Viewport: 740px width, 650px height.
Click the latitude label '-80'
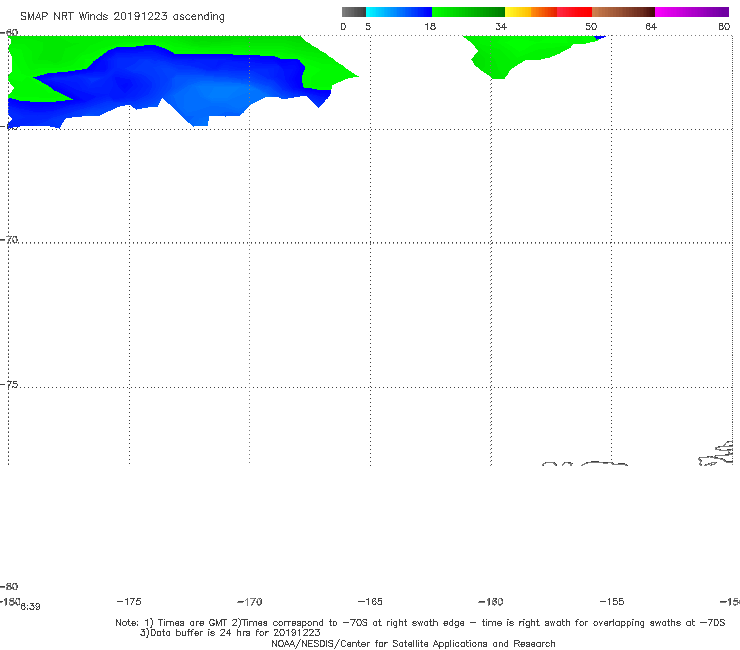9,586
